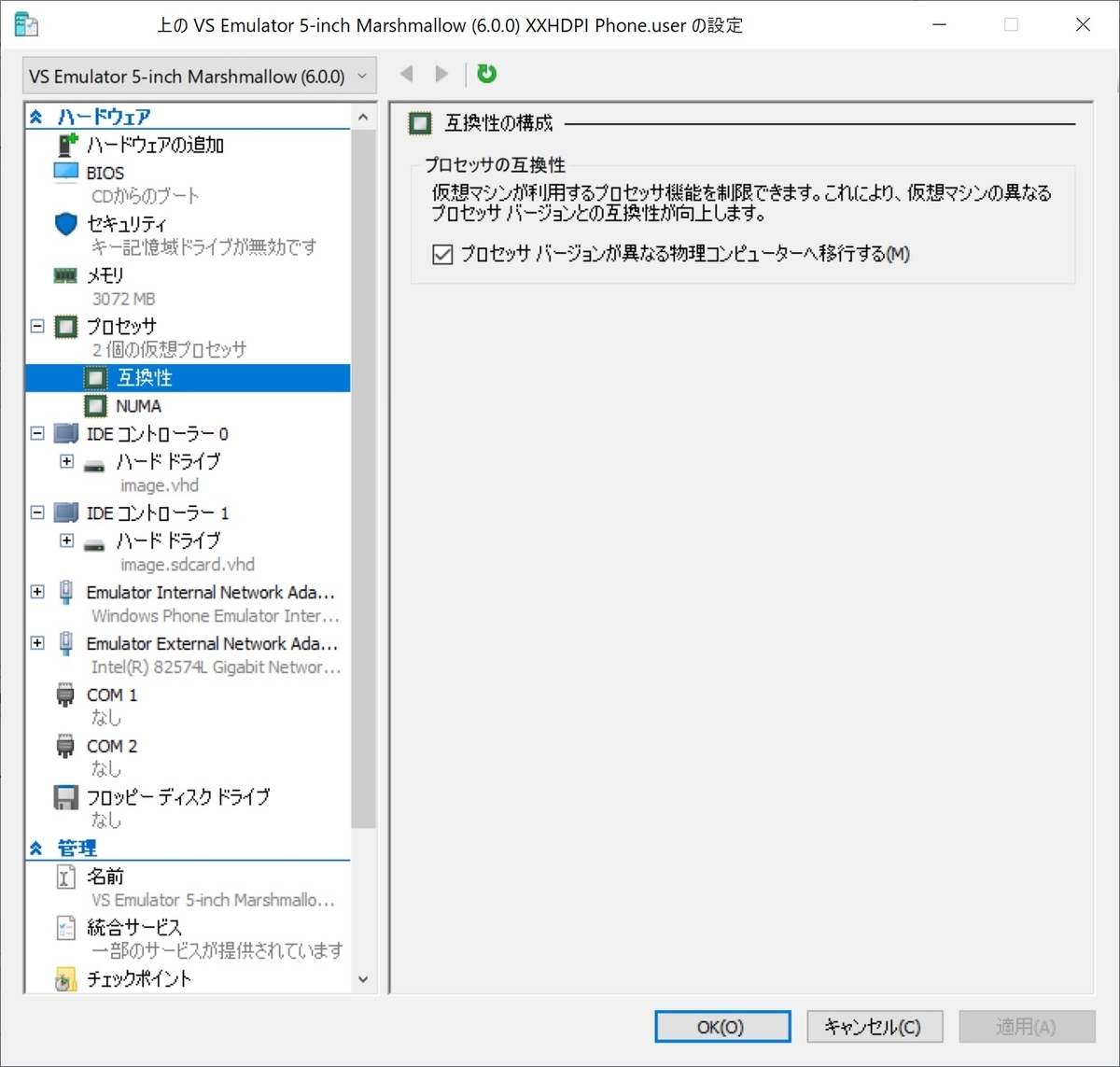Viewport: 1120px width, 1067px height.
Task: Click the CDからのブート text
Action: [146, 196]
